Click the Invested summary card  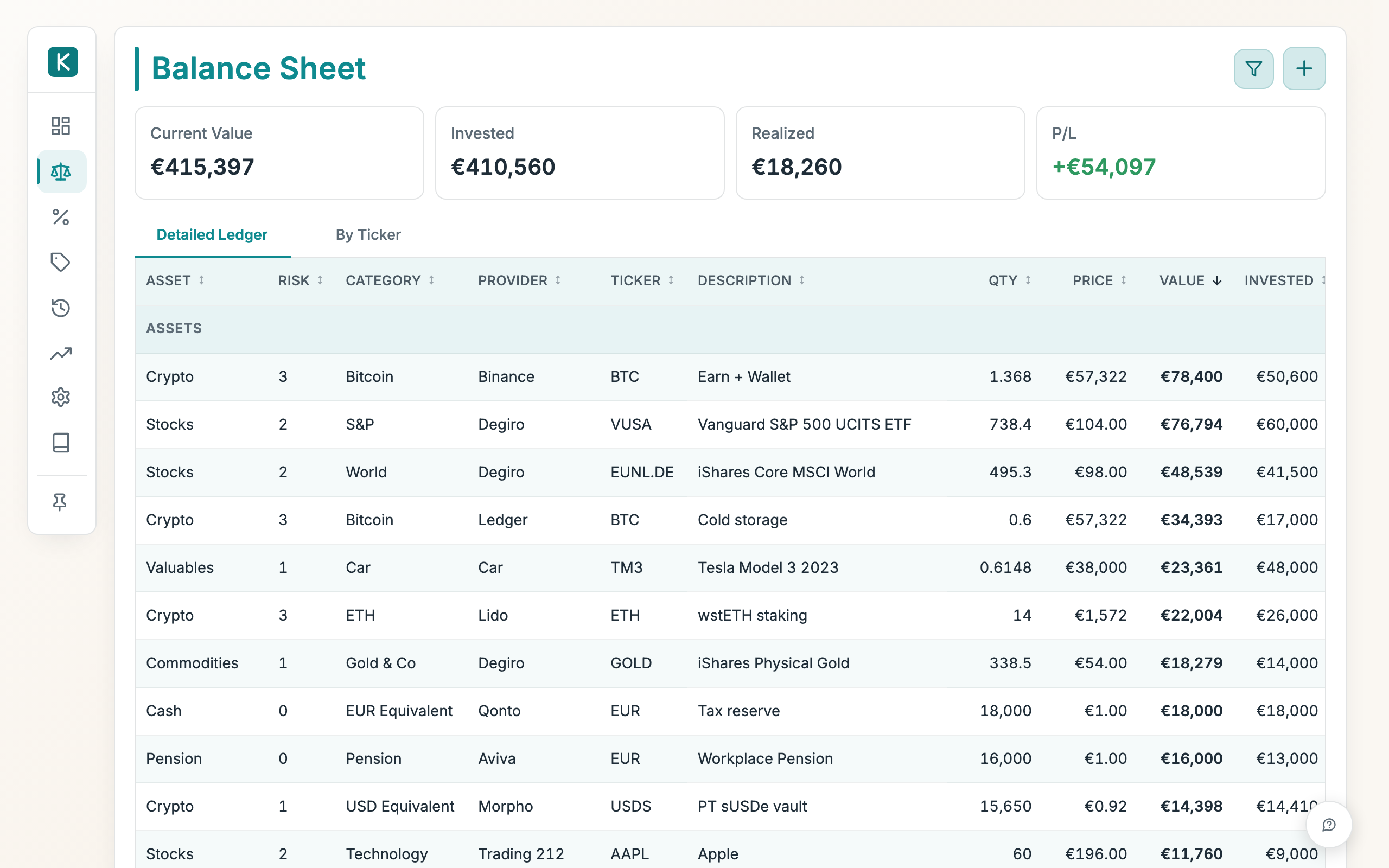[x=579, y=152]
